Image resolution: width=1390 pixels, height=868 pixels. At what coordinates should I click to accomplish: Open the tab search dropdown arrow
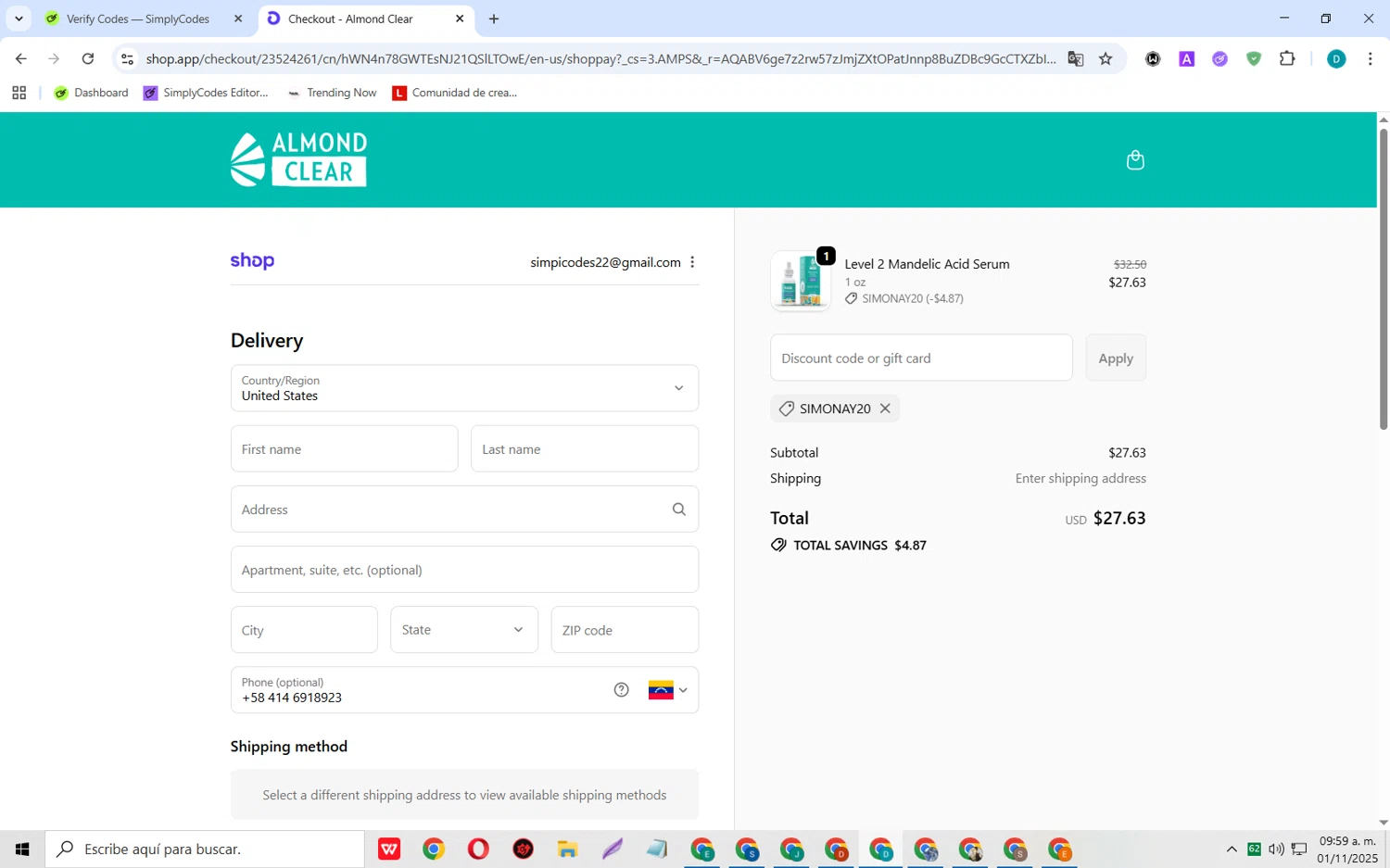[x=19, y=19]
